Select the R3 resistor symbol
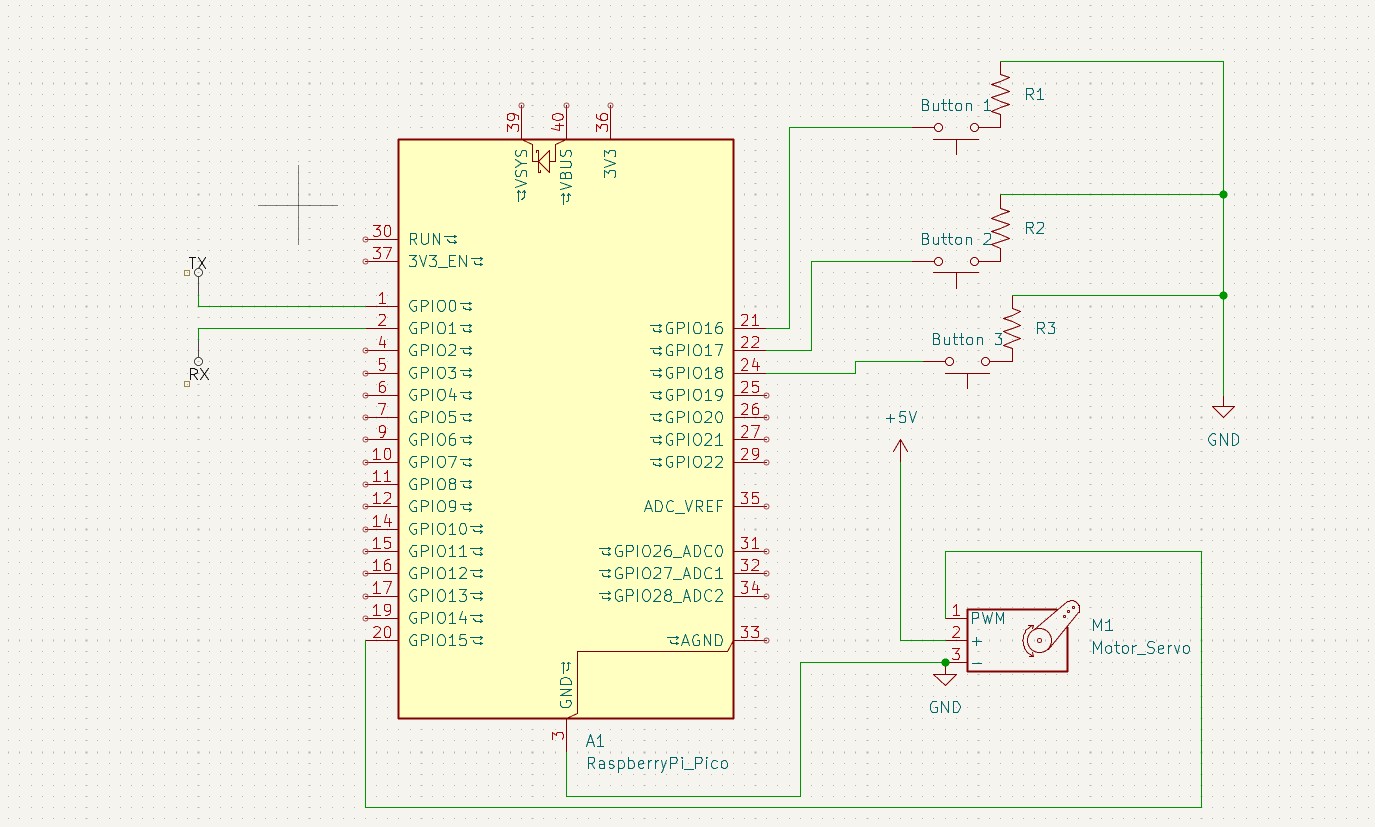 coord(1010,330)
